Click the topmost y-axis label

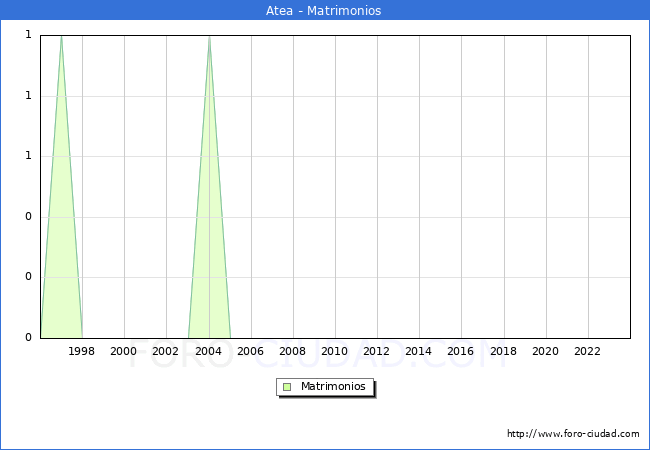(28, 35)
